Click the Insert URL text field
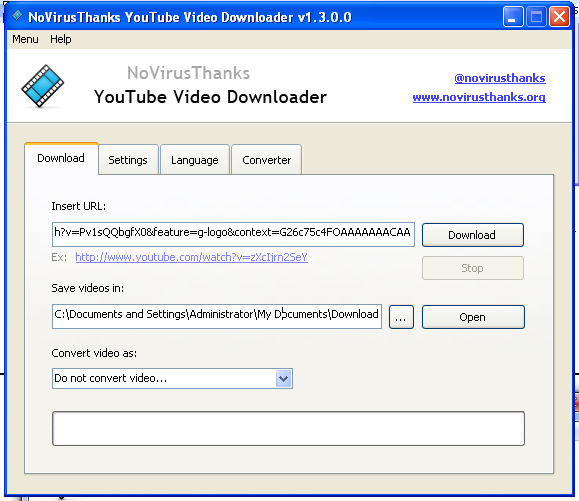The height and width of the screenshot is (501, 579). 233,234
